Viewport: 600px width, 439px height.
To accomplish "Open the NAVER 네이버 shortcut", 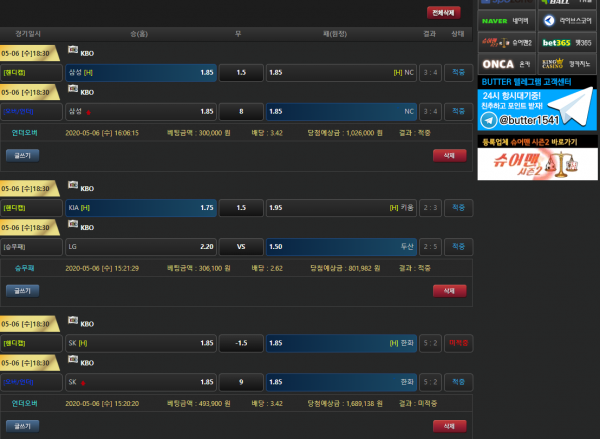I will (x=504, y=20).
